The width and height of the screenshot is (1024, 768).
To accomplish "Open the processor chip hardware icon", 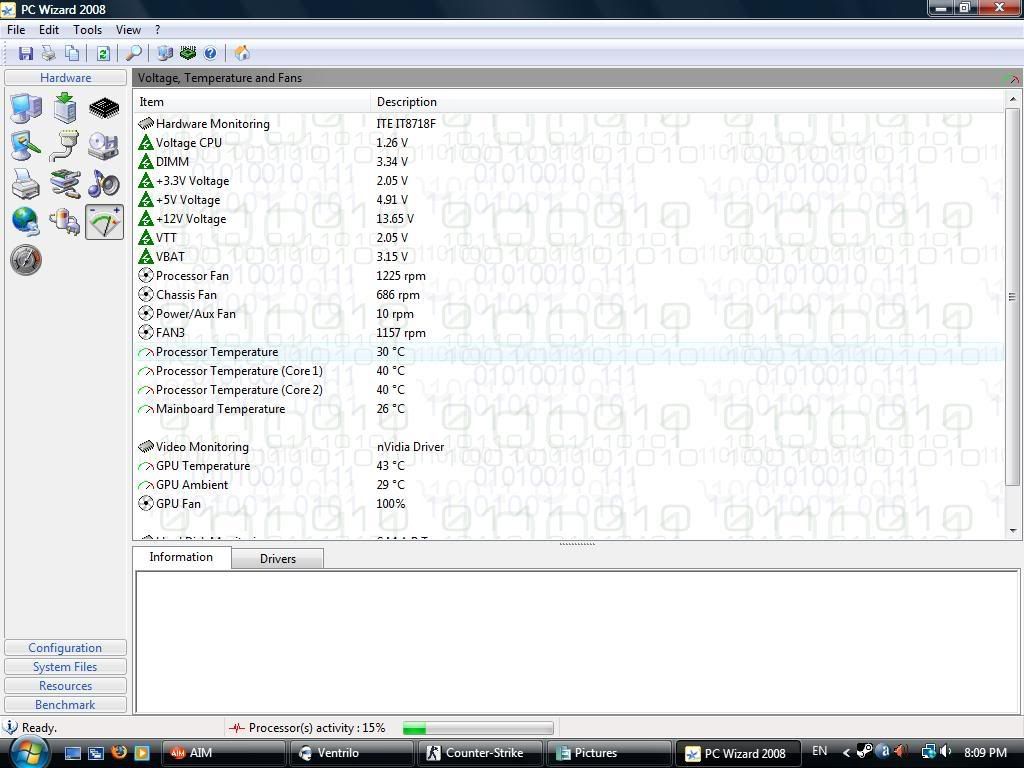I will click(103, 108).
